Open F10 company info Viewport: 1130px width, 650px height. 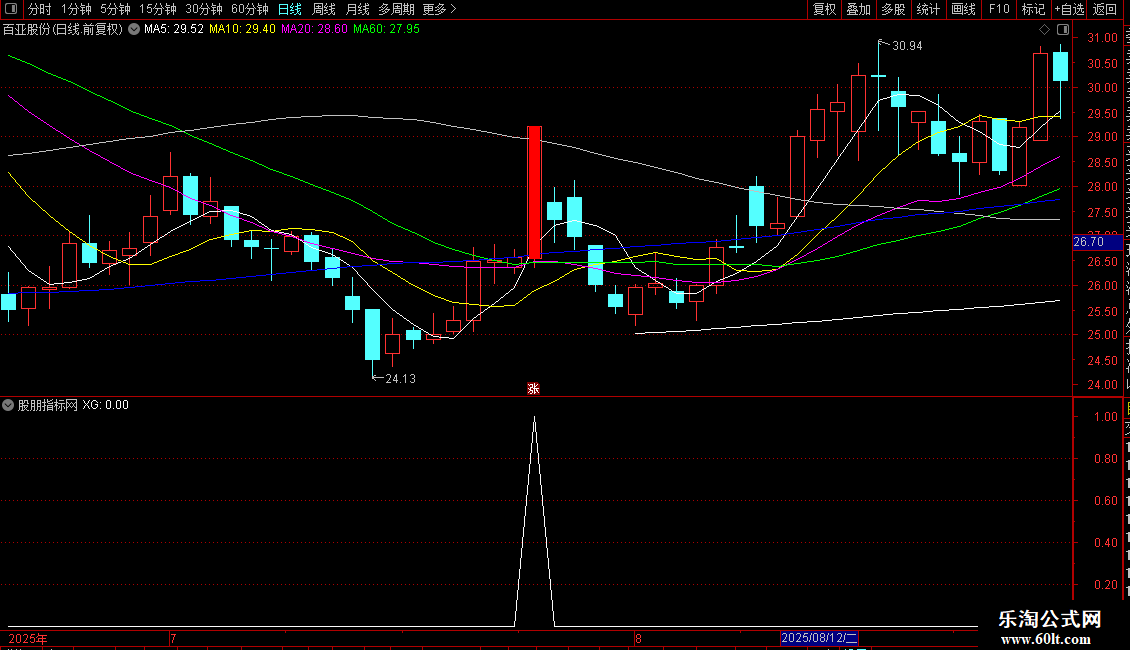(999, 9)
